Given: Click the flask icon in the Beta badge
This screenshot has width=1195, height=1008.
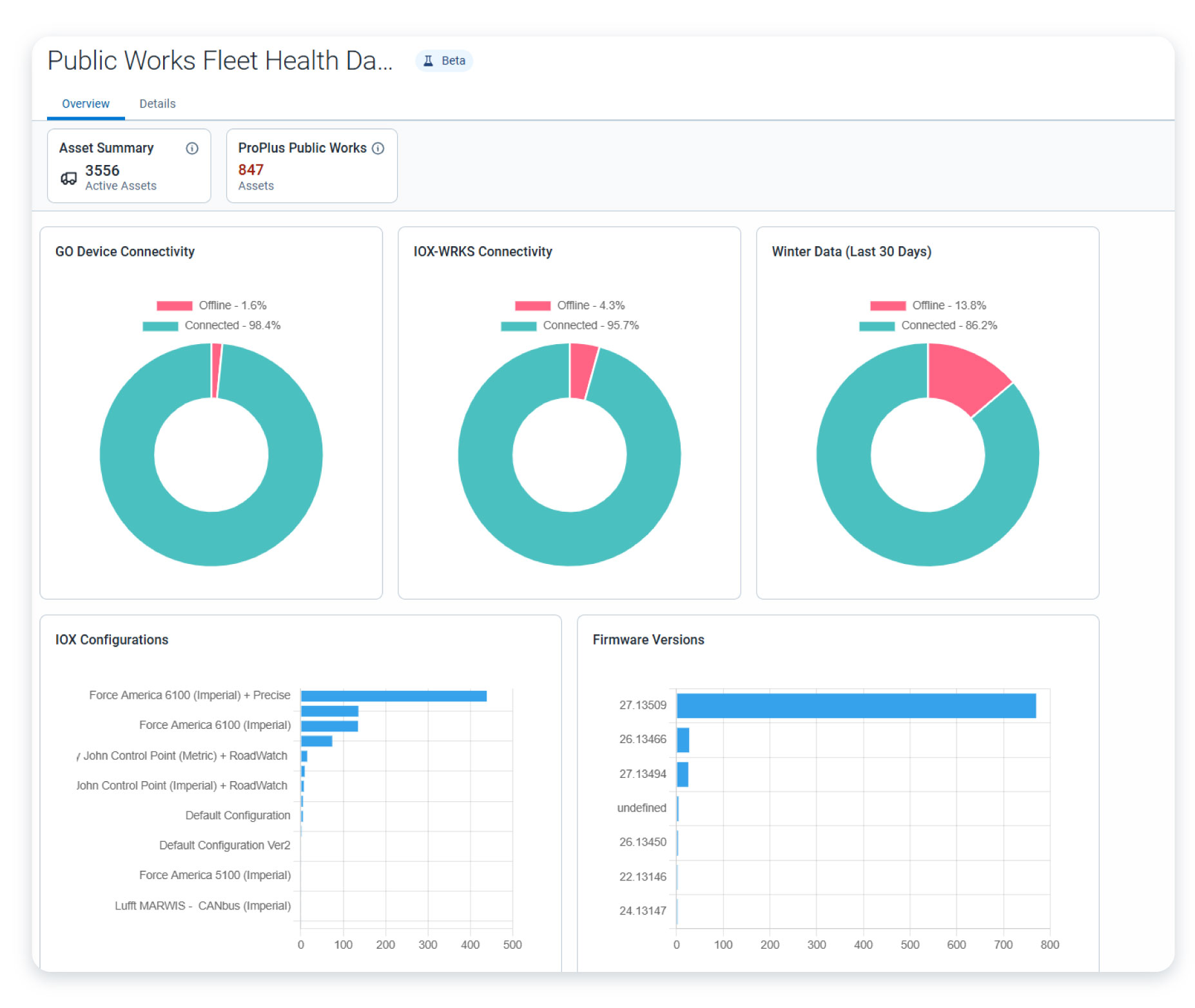Looking at the screenshot, I should 427,60.
